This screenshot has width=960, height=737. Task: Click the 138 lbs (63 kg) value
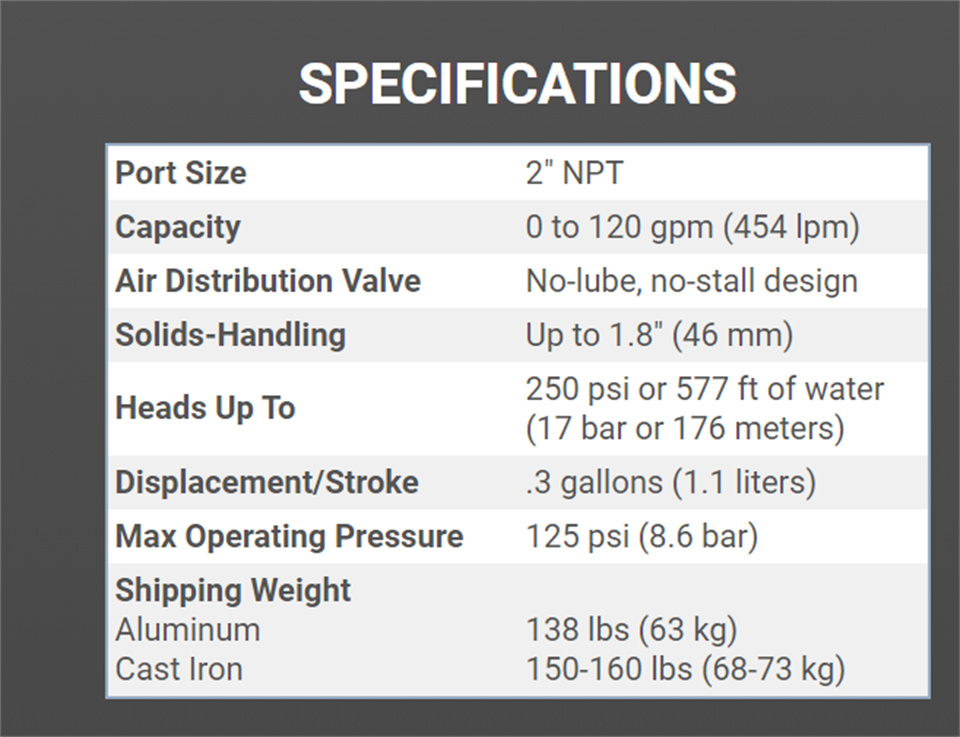pos(631,630)
